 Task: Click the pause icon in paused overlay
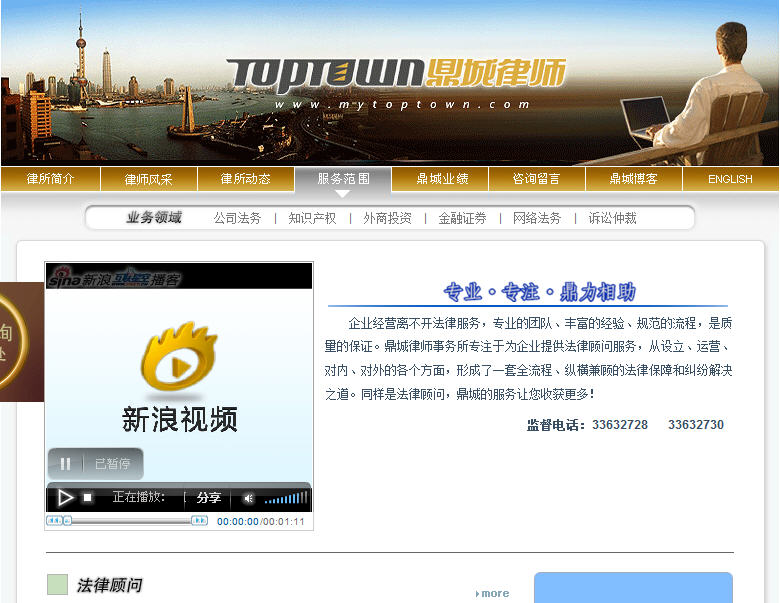click(x=66, y=464)
